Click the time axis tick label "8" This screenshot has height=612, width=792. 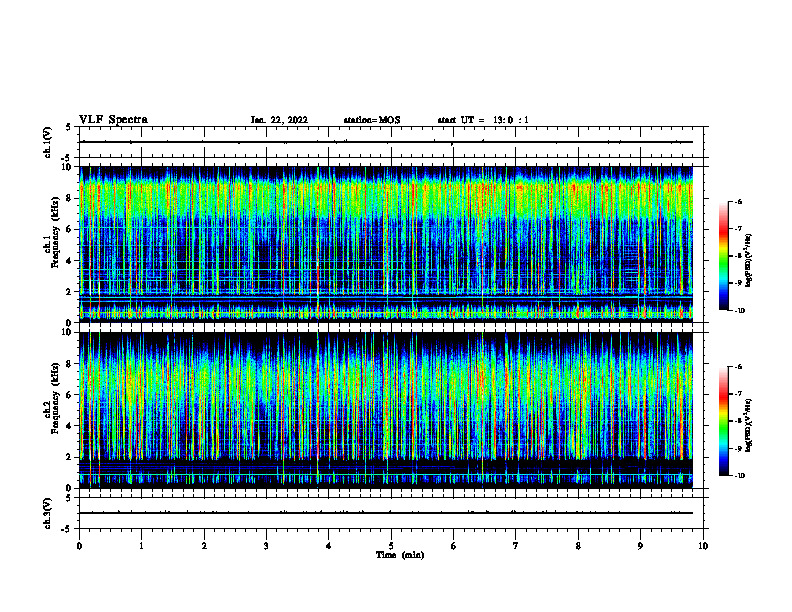(578, 546)
